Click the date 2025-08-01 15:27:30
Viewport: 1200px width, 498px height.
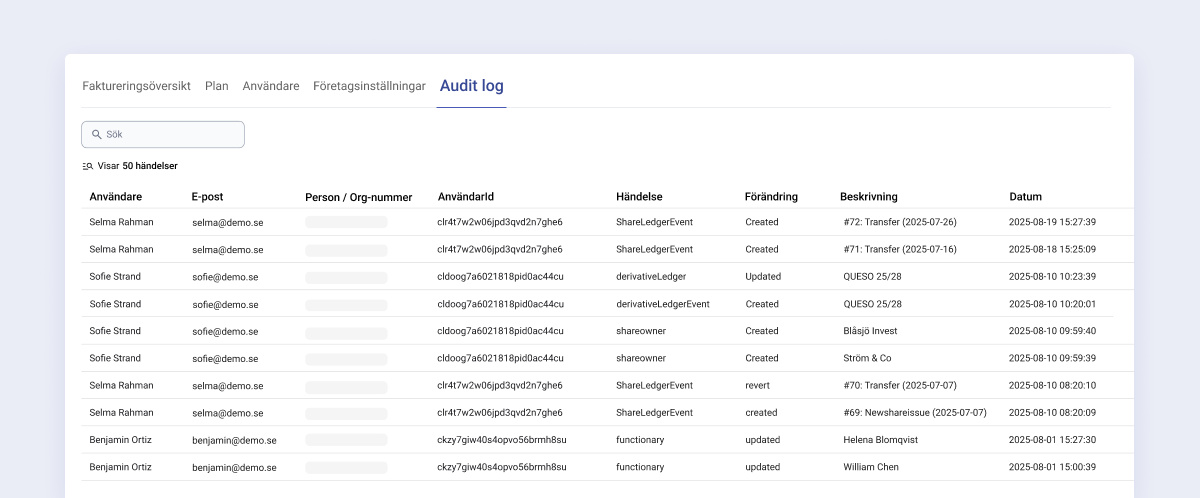(x=1052, y=440)
